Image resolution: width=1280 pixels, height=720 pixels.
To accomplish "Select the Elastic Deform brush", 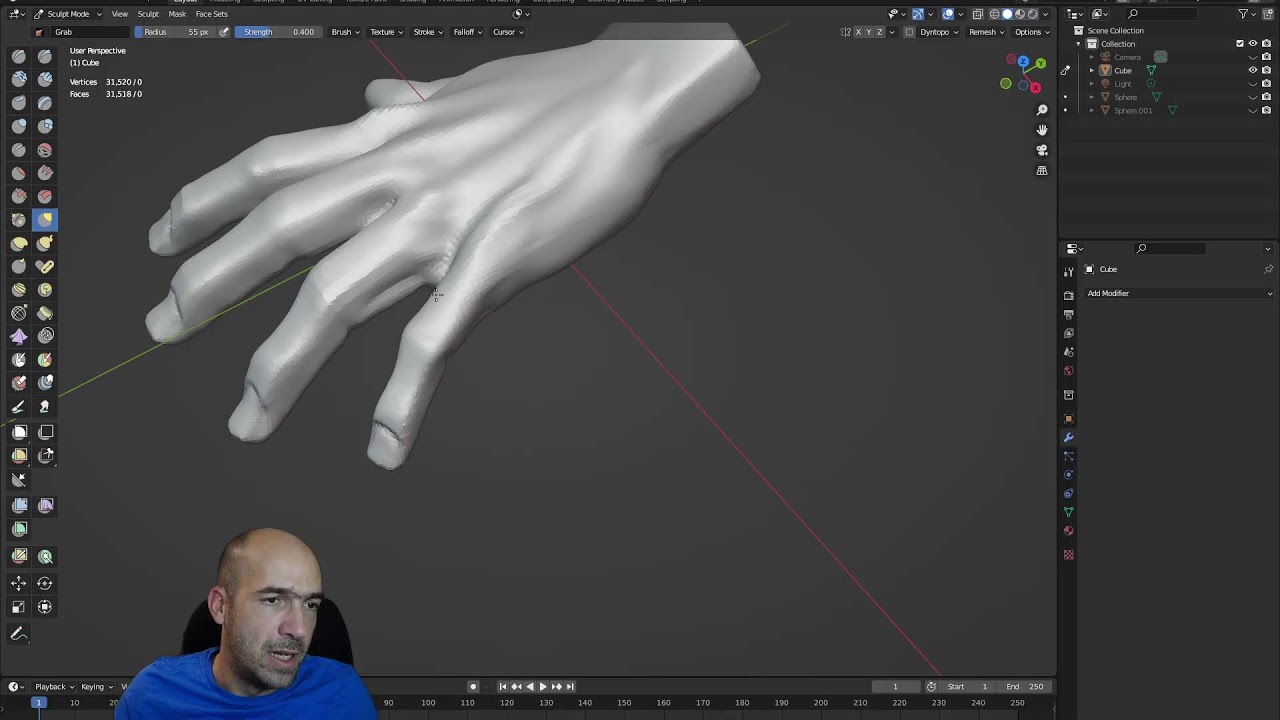I will pos(19,243).
